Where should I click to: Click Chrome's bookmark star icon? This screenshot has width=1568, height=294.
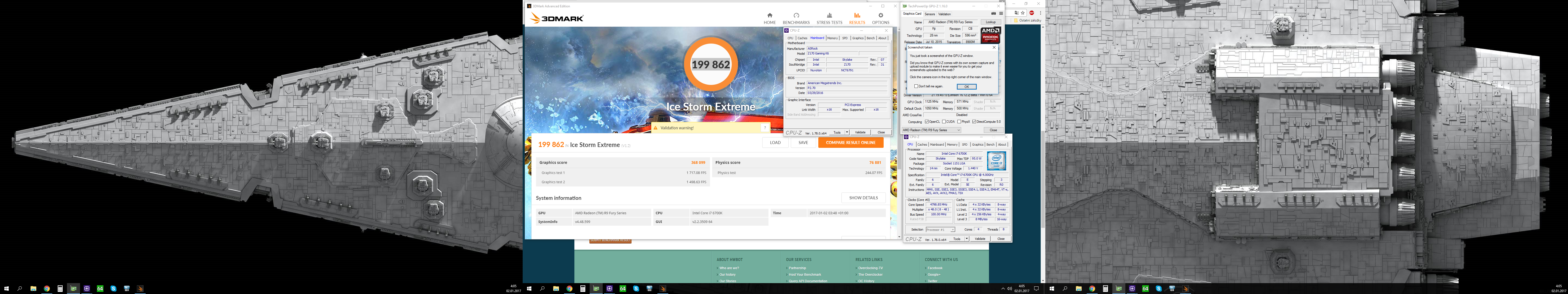pos(1023,13)
